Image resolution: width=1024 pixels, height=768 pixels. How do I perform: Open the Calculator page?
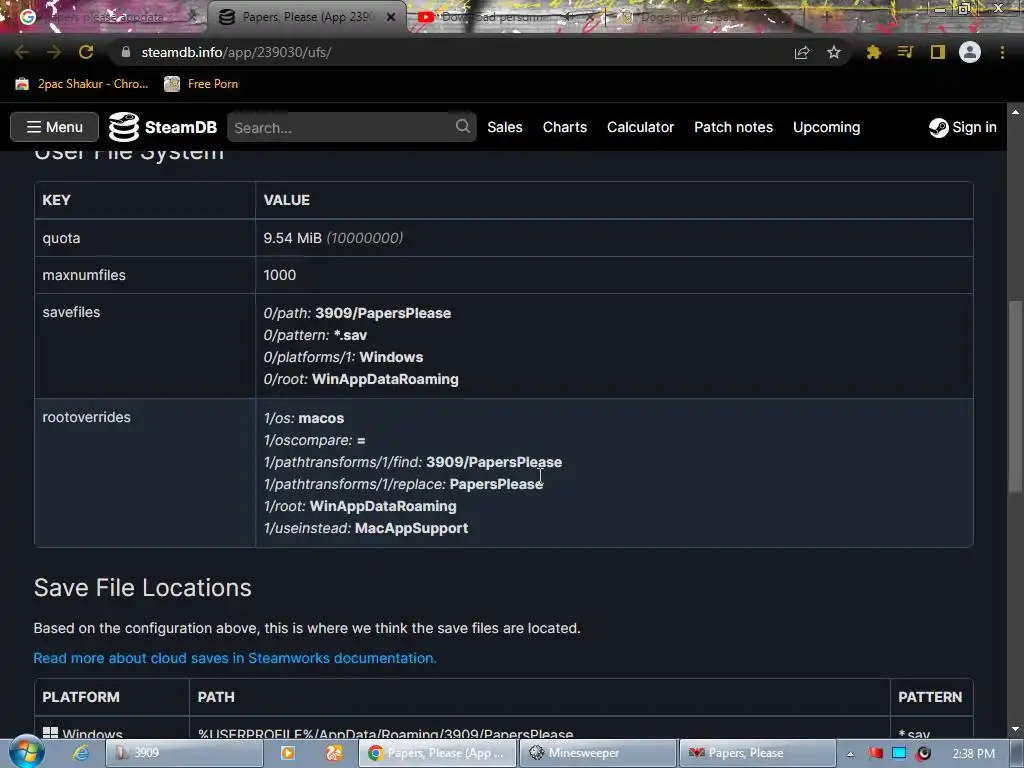641,127
